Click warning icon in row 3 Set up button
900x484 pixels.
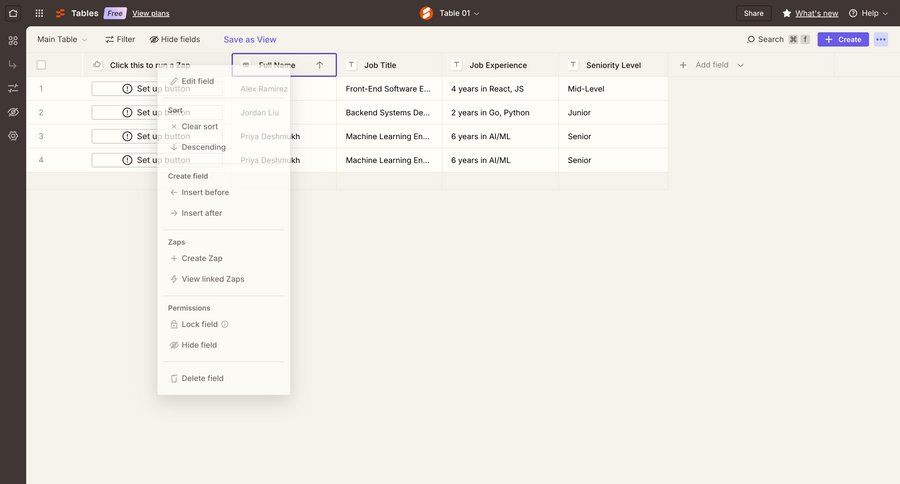(x=127, y=136)
